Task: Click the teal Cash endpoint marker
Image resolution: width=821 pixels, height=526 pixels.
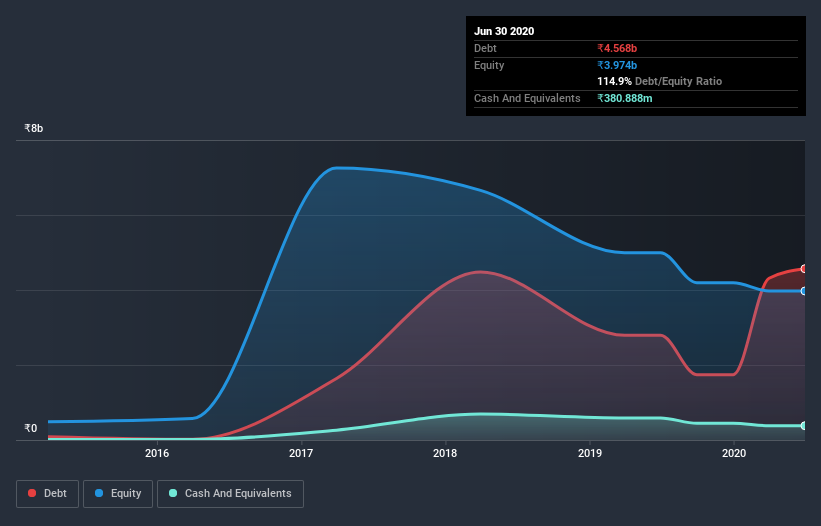Action: tap(804, 426)
